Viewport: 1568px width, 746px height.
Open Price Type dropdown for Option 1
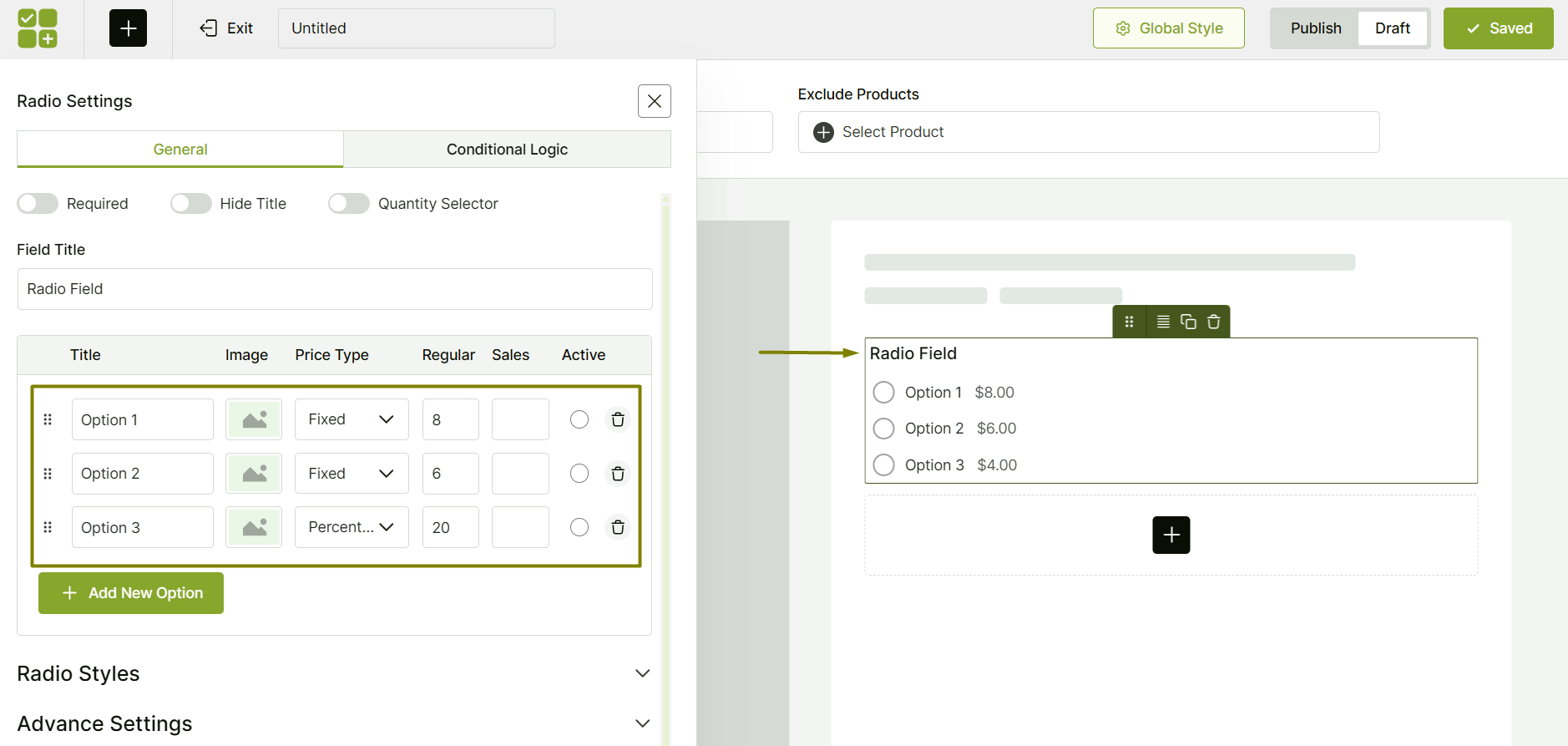352,419
